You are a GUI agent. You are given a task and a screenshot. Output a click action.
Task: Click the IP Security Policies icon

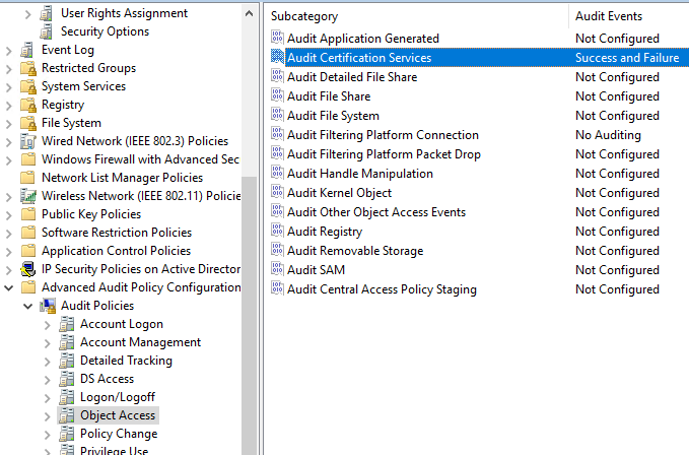pyautogui.click(x=29, y=269)
